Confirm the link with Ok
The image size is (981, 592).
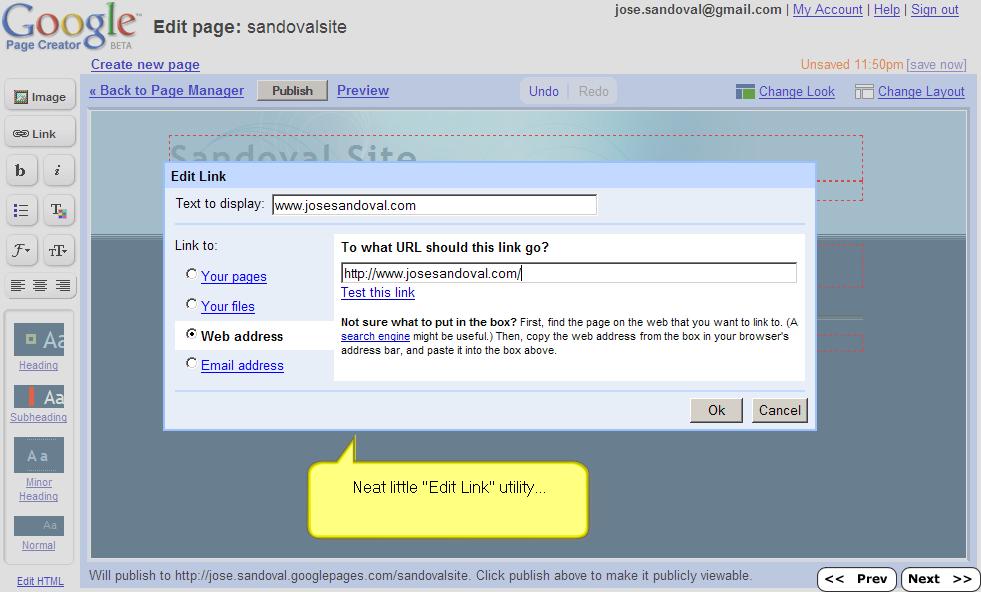(x=716, y=411)
